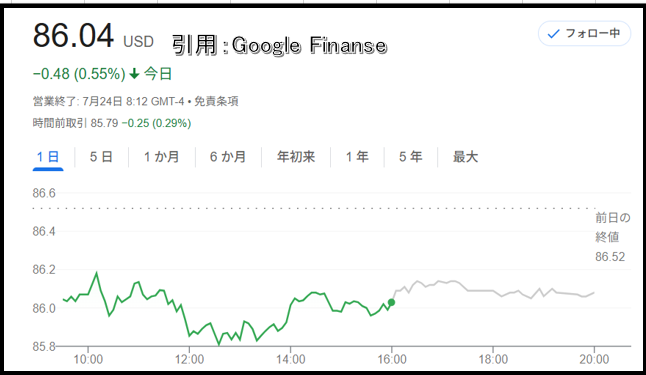646x375 pixels.
Task: Open the 5年 chart range
Action: tap(410, 157)
